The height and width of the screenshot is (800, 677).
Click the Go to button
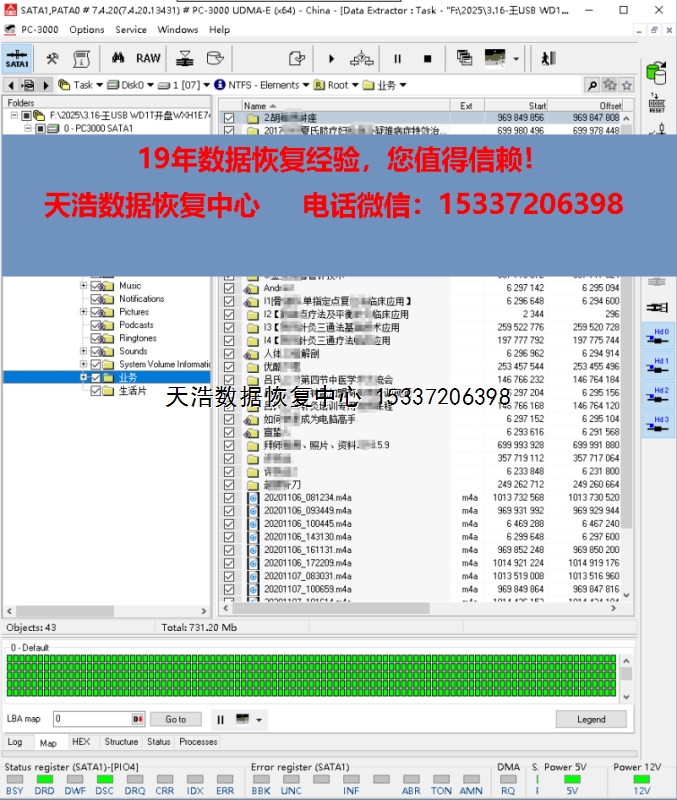coord(176,719)
